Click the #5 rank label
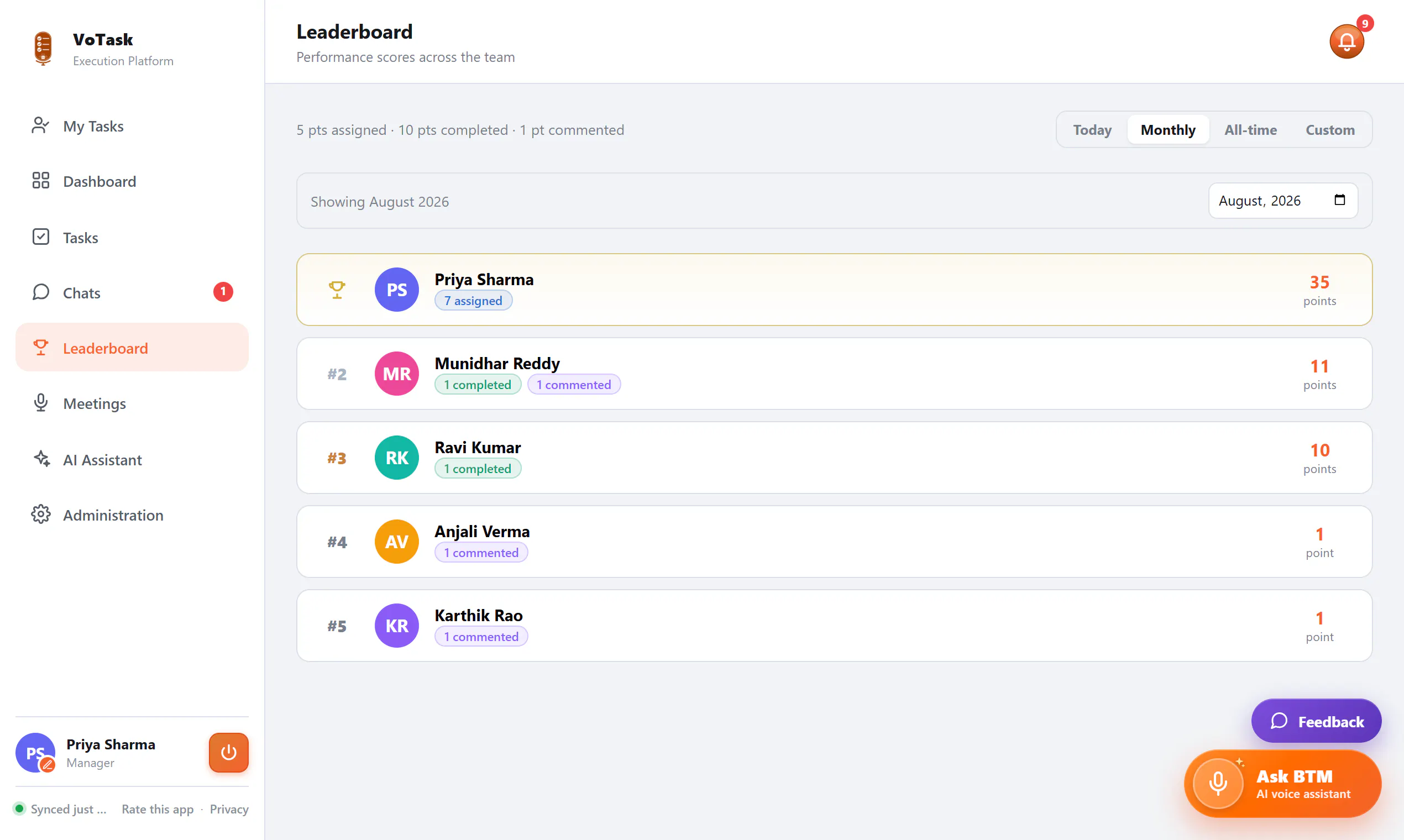This screenshot has width=1404, height=840. pos(337,626)
